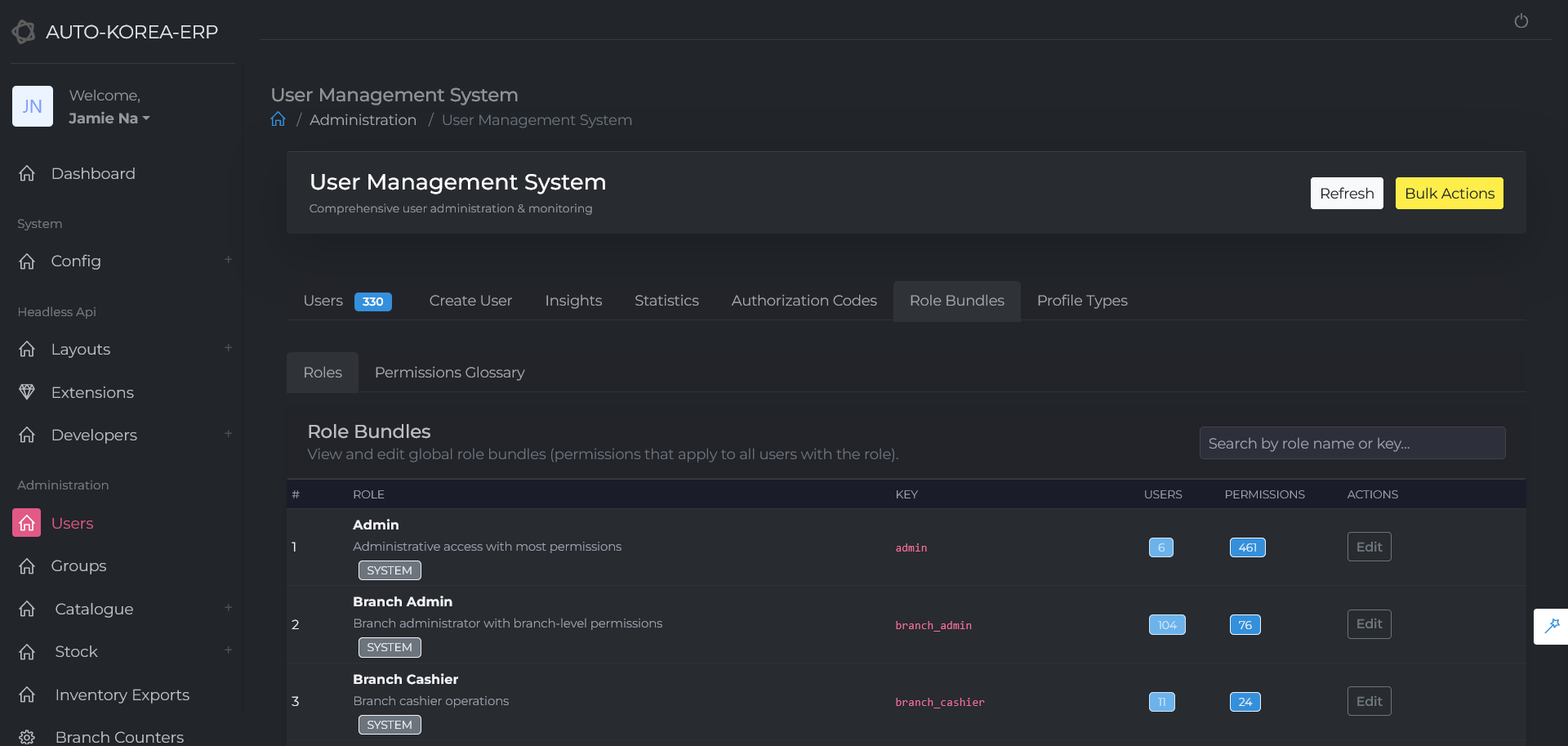Click the Extensions diamond icon
1568x746 pixels.
pos(27,392)
